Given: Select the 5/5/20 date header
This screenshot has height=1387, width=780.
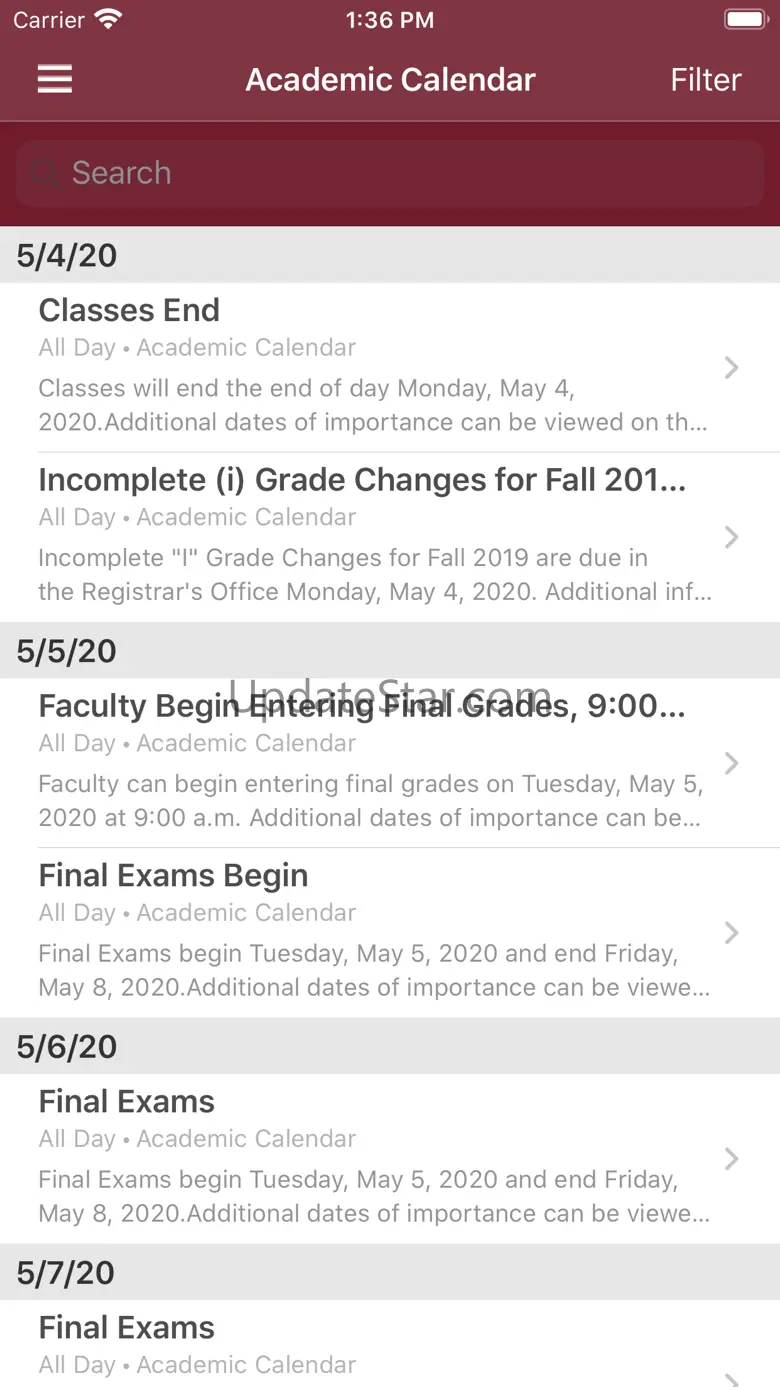Looking at the screenshot, I should pyautogui.click(x=390, y=651).
